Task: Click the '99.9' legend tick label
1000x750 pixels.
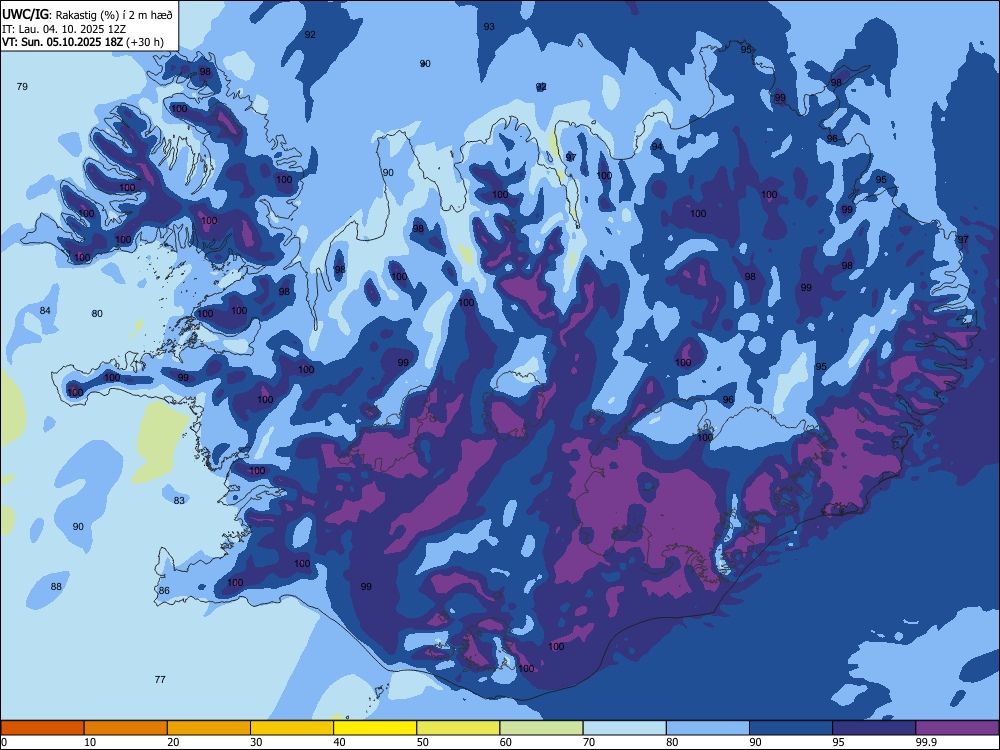Action: 926,742
